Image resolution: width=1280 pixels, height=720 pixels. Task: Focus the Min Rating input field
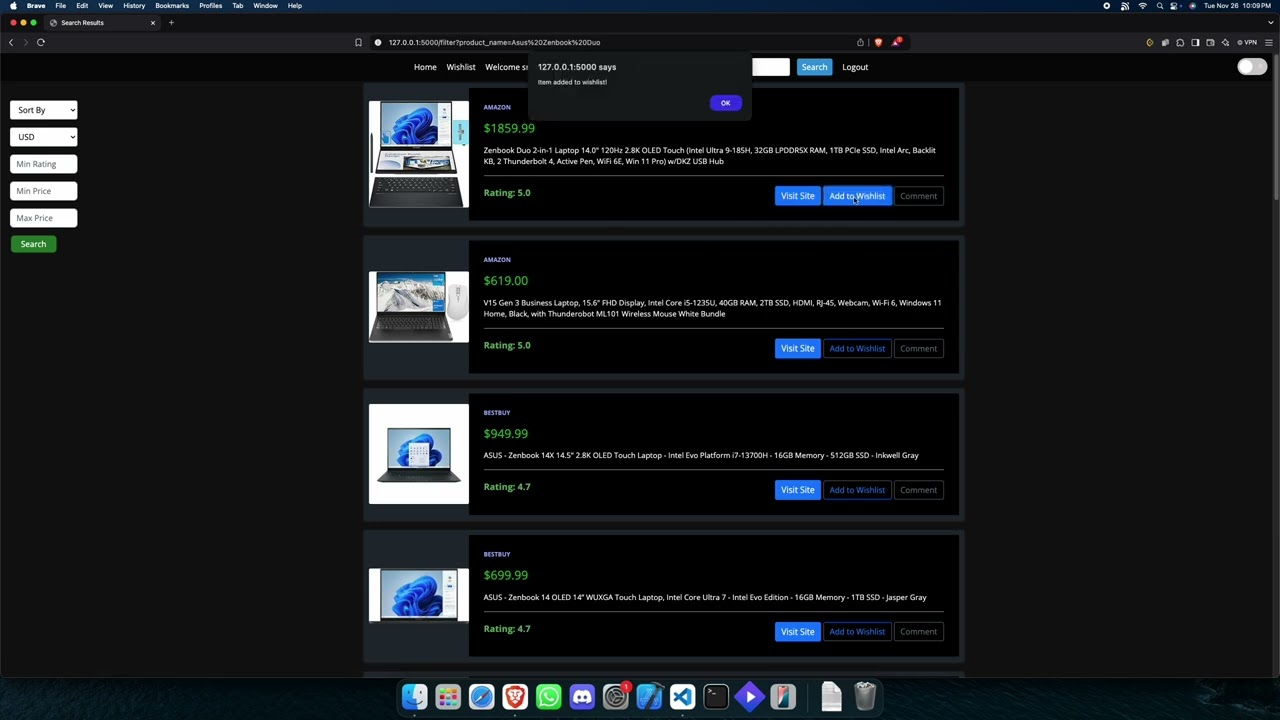point(44,164)
